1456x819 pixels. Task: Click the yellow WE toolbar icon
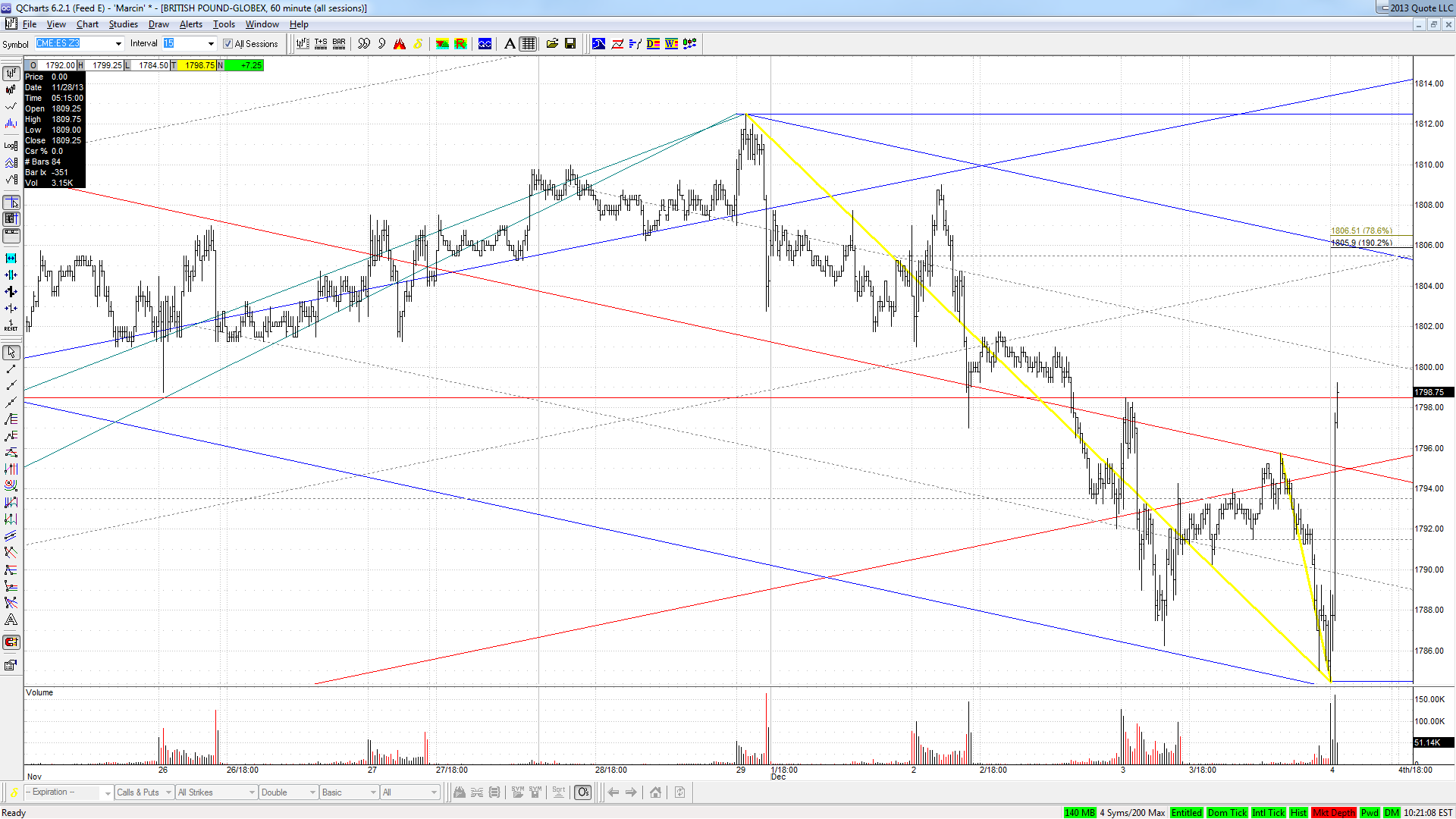(x=672, y=44)
